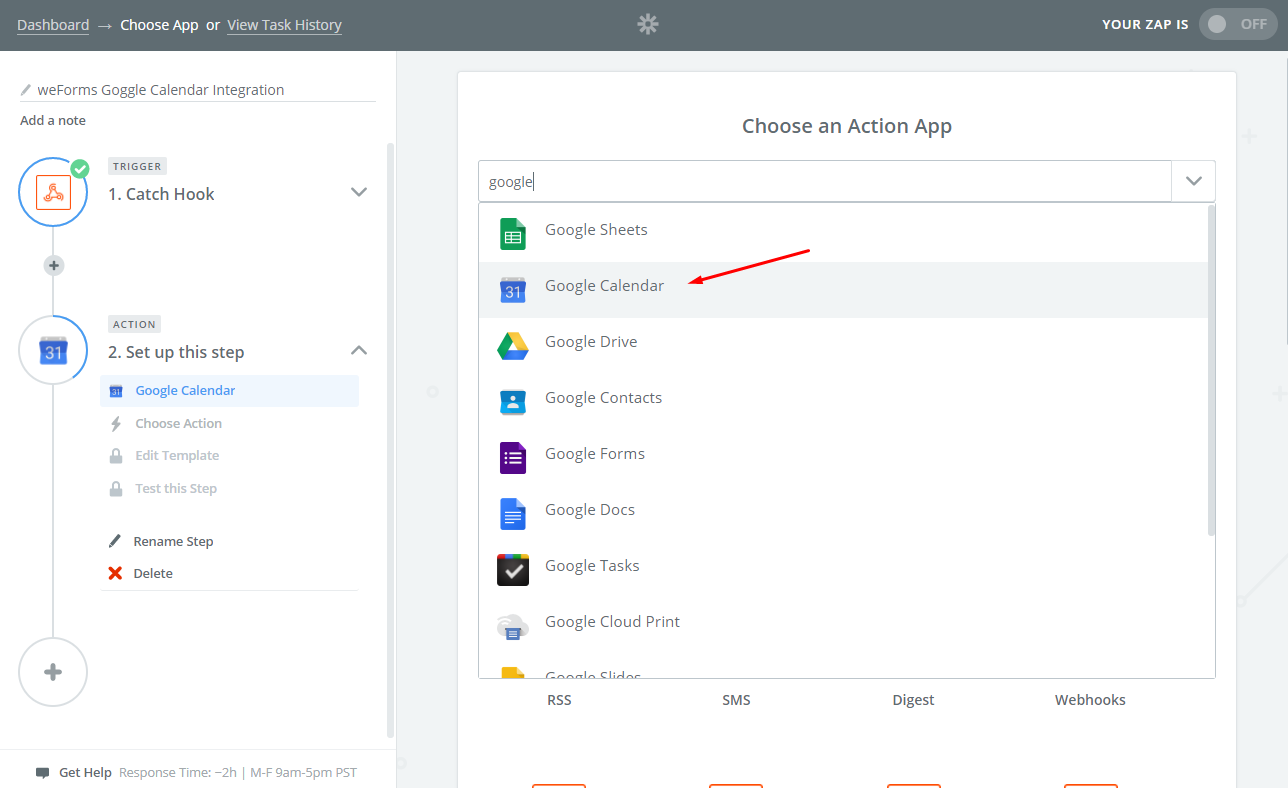The width and height of the screenshot is (1288, 788).
Task: Select Google Calendar in step submenu
Action: click(x=229, y=391)
